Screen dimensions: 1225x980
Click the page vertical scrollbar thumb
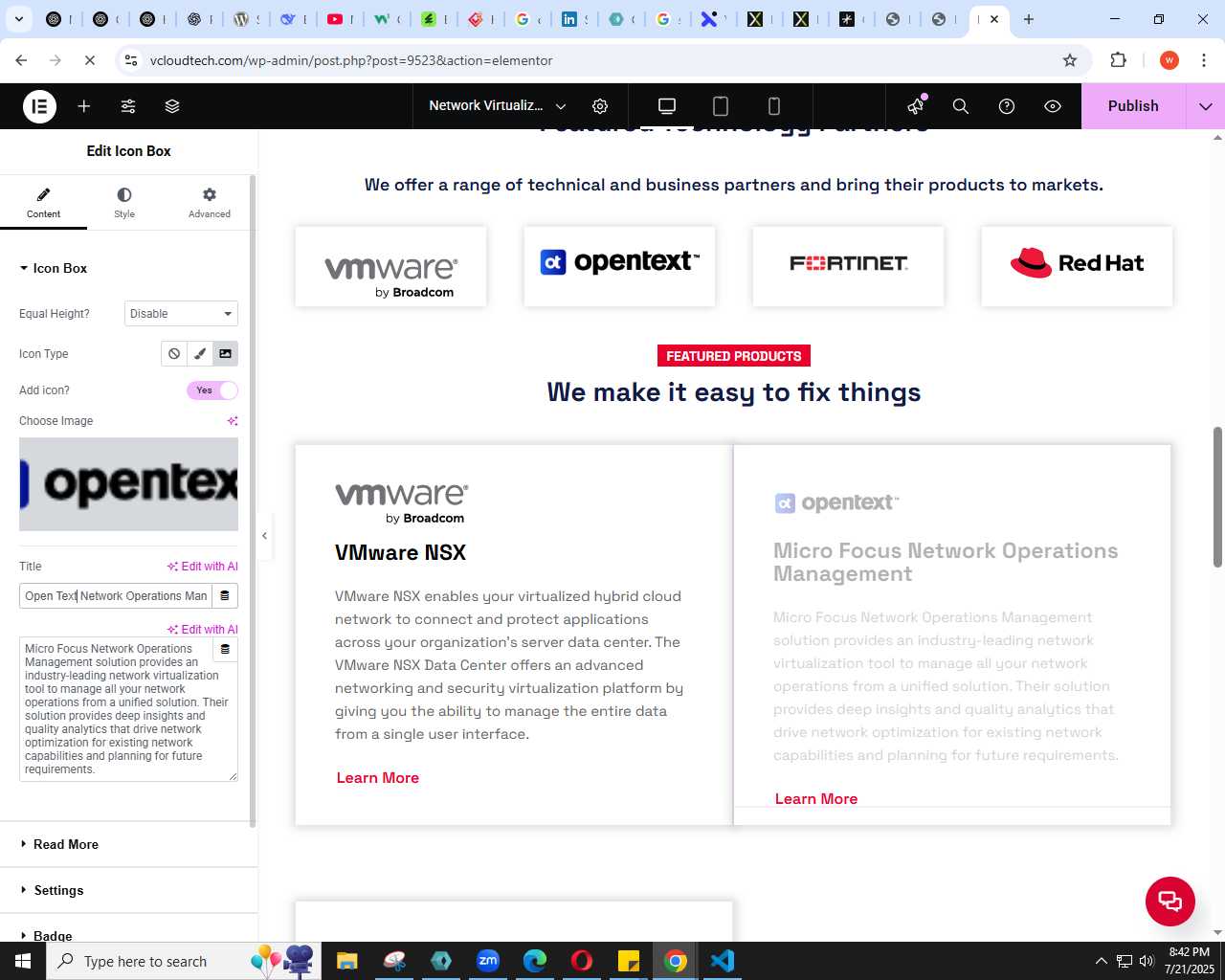(x=1217, y=497)
